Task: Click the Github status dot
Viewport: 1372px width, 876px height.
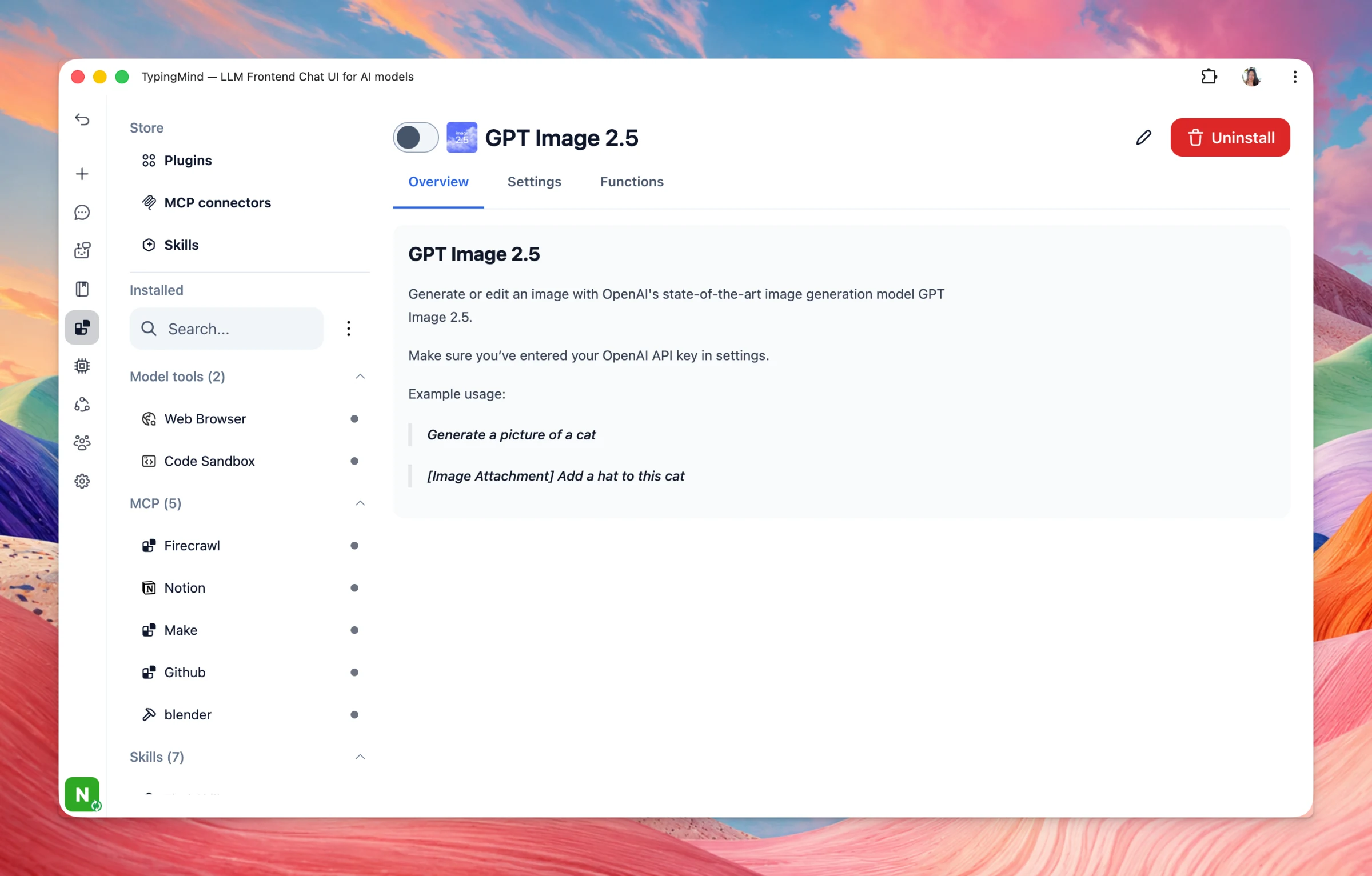Action: click(354, 673)
